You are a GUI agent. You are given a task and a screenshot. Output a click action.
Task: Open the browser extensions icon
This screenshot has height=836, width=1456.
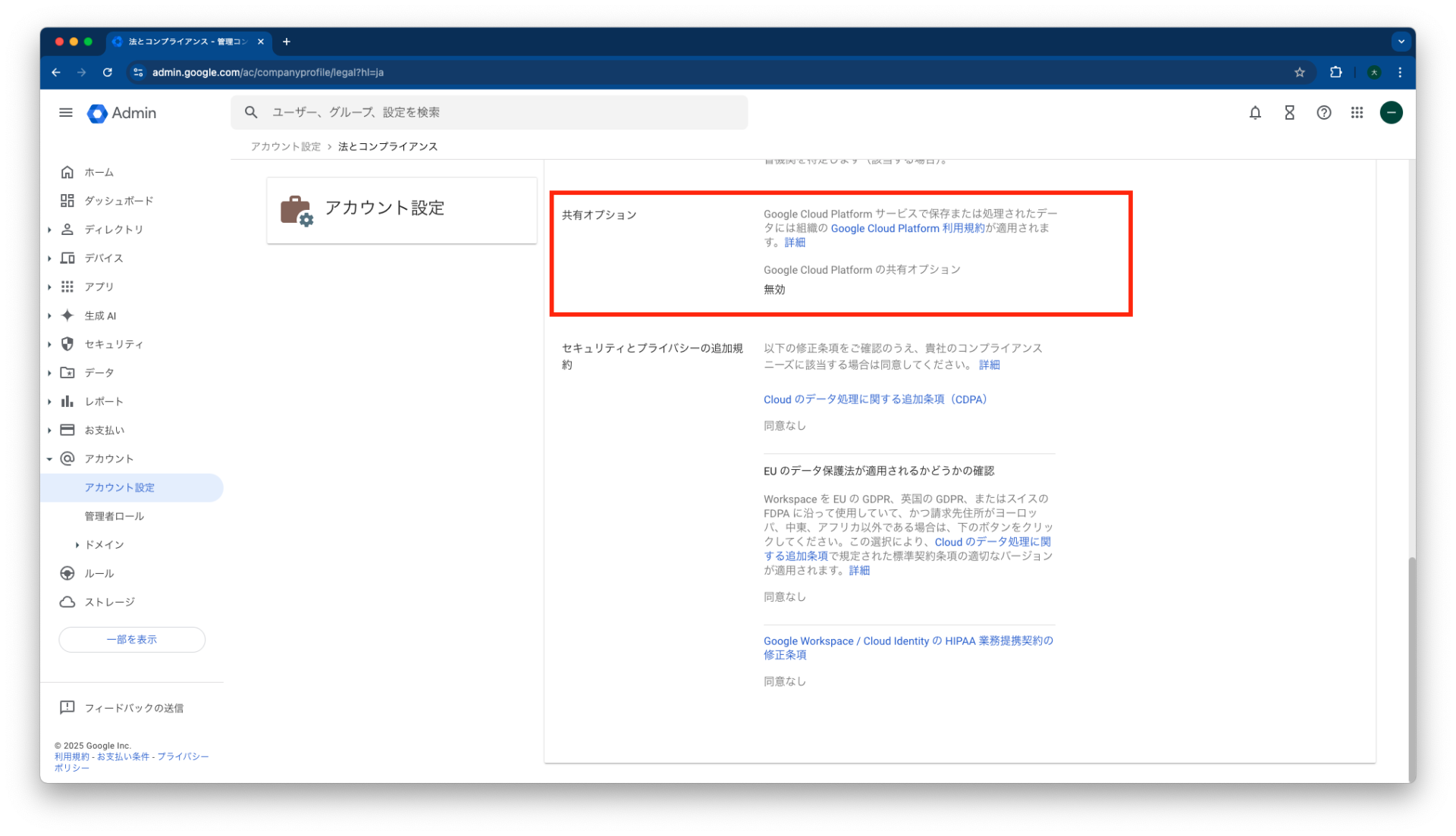pos(1336,73)
